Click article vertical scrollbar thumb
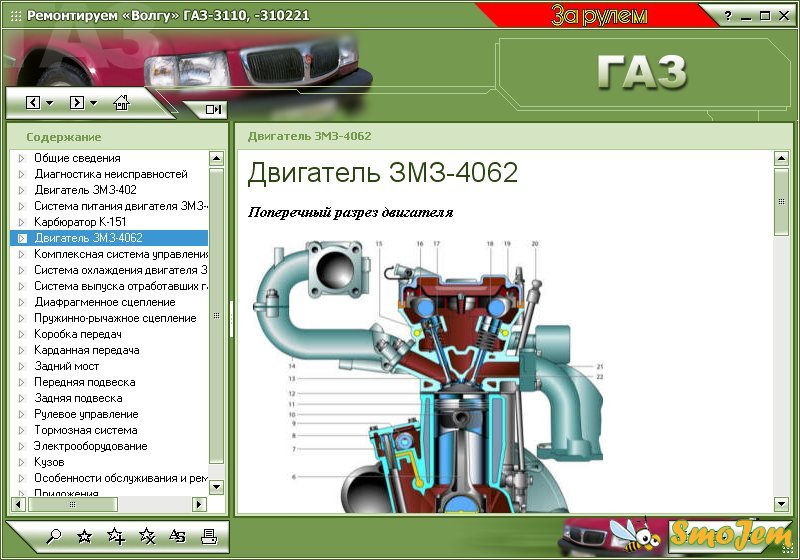The width and height of the screenshot is (800, 560). pos(781,201)
